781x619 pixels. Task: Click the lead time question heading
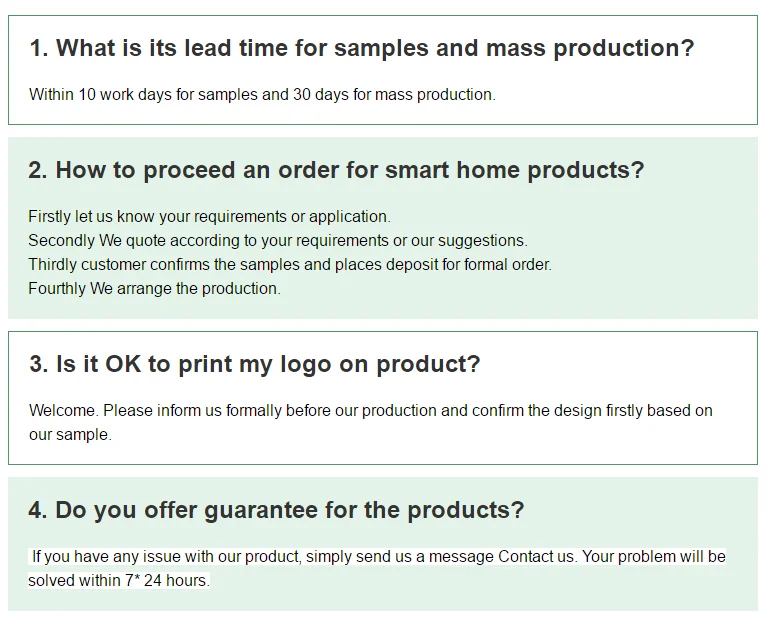click(x=361, y=48)
